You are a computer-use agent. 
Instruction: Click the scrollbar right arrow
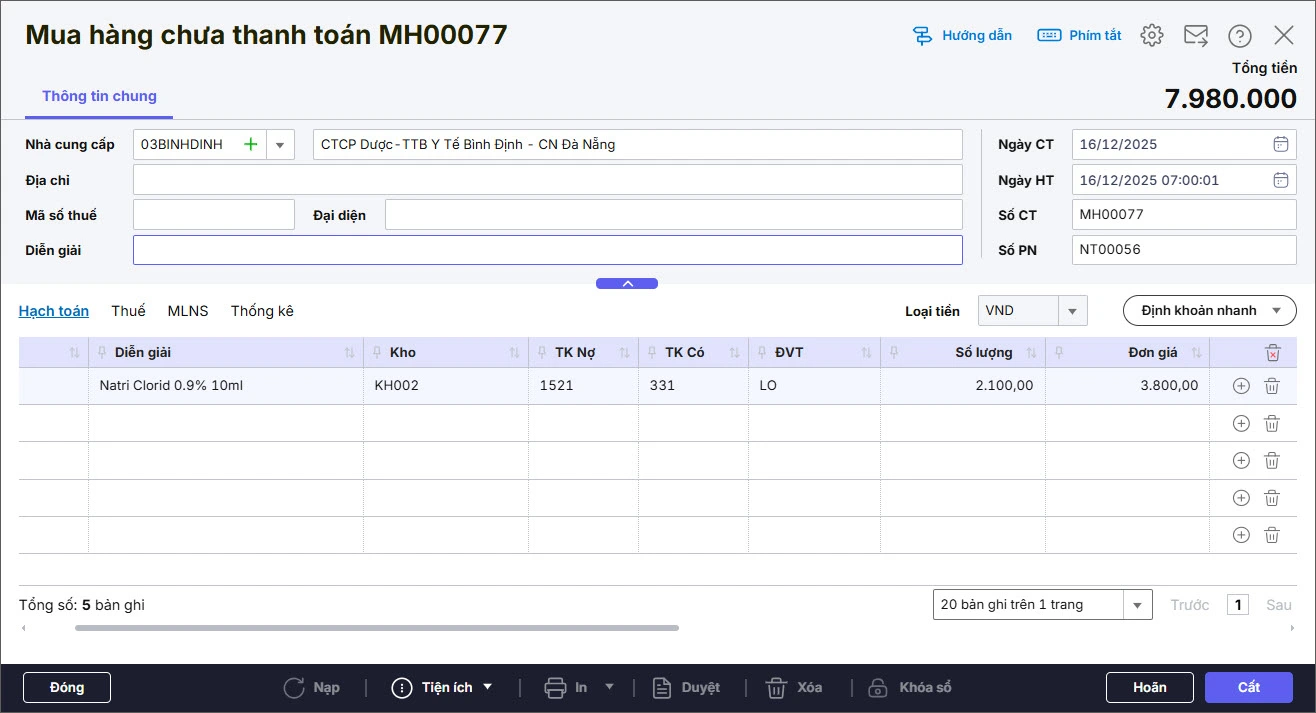(1292, 628)
